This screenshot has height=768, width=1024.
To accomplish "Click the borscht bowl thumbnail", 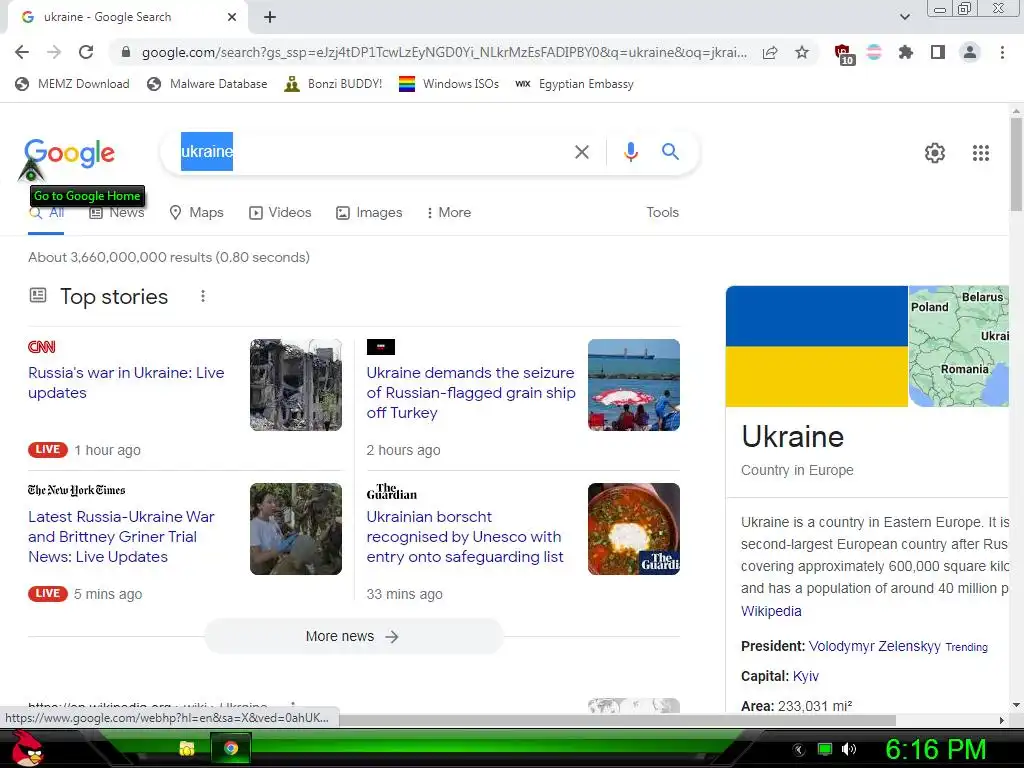I will [633, 529].
